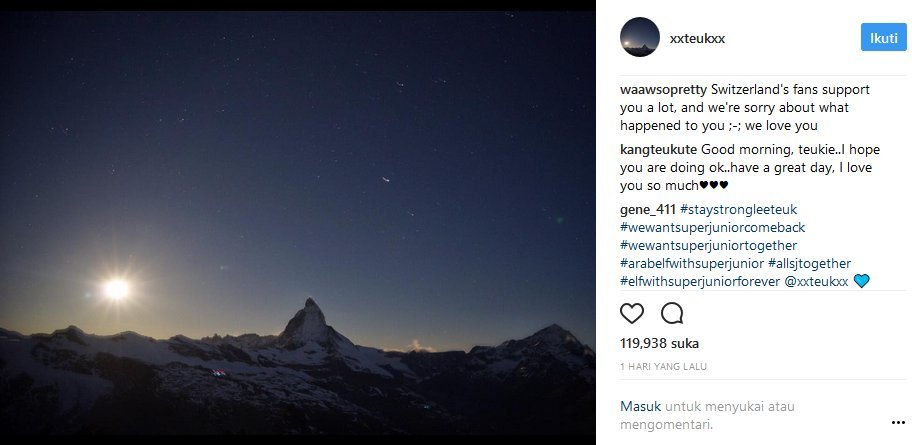
Task: Open the xxteukxx username link in header
Action: 697,38
